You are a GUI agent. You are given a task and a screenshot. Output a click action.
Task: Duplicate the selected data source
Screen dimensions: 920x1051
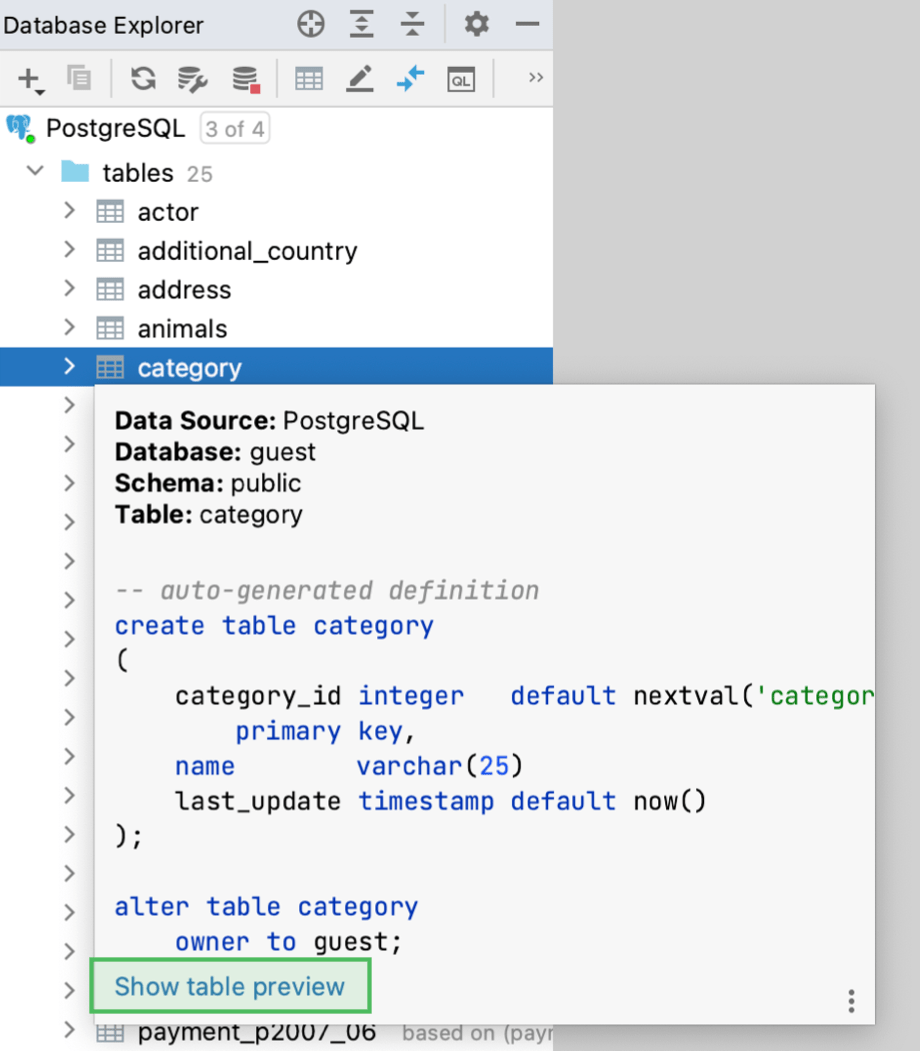click(79, 78)
